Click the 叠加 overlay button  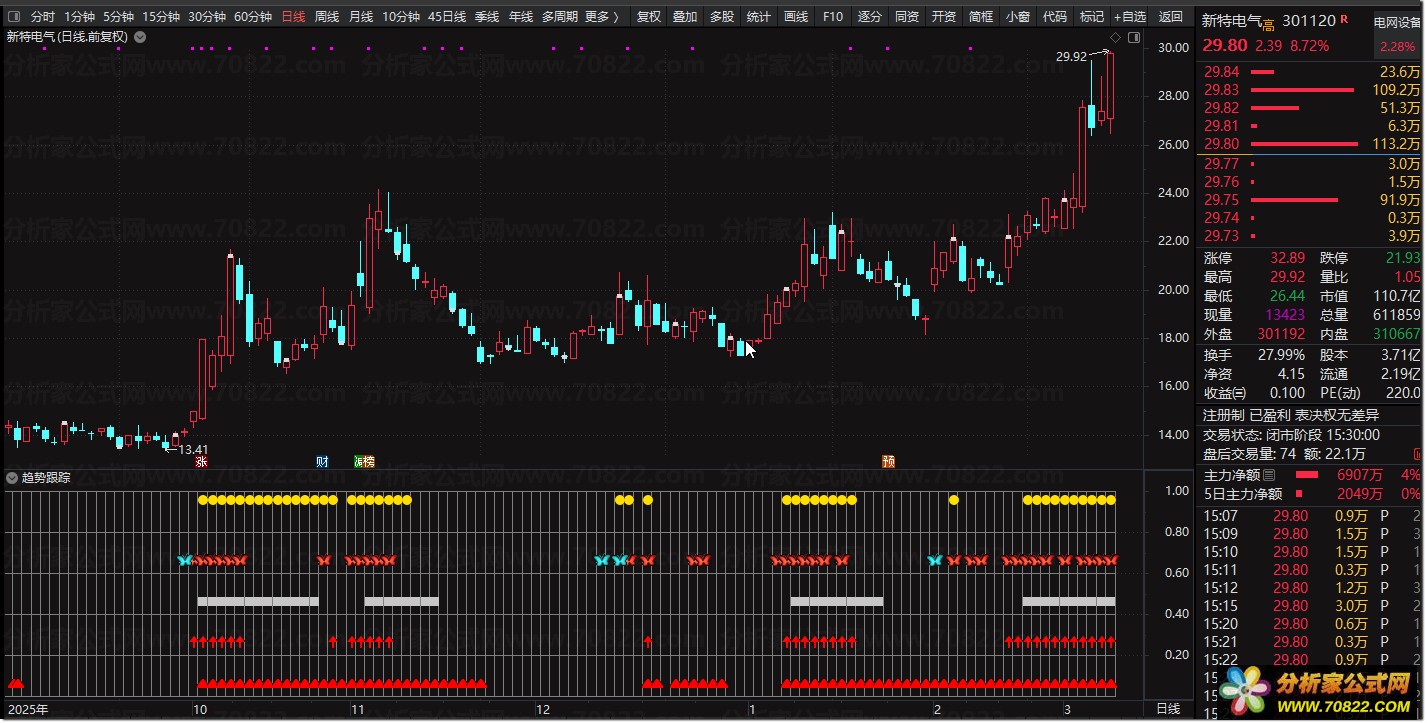click(x=685, y=17)
